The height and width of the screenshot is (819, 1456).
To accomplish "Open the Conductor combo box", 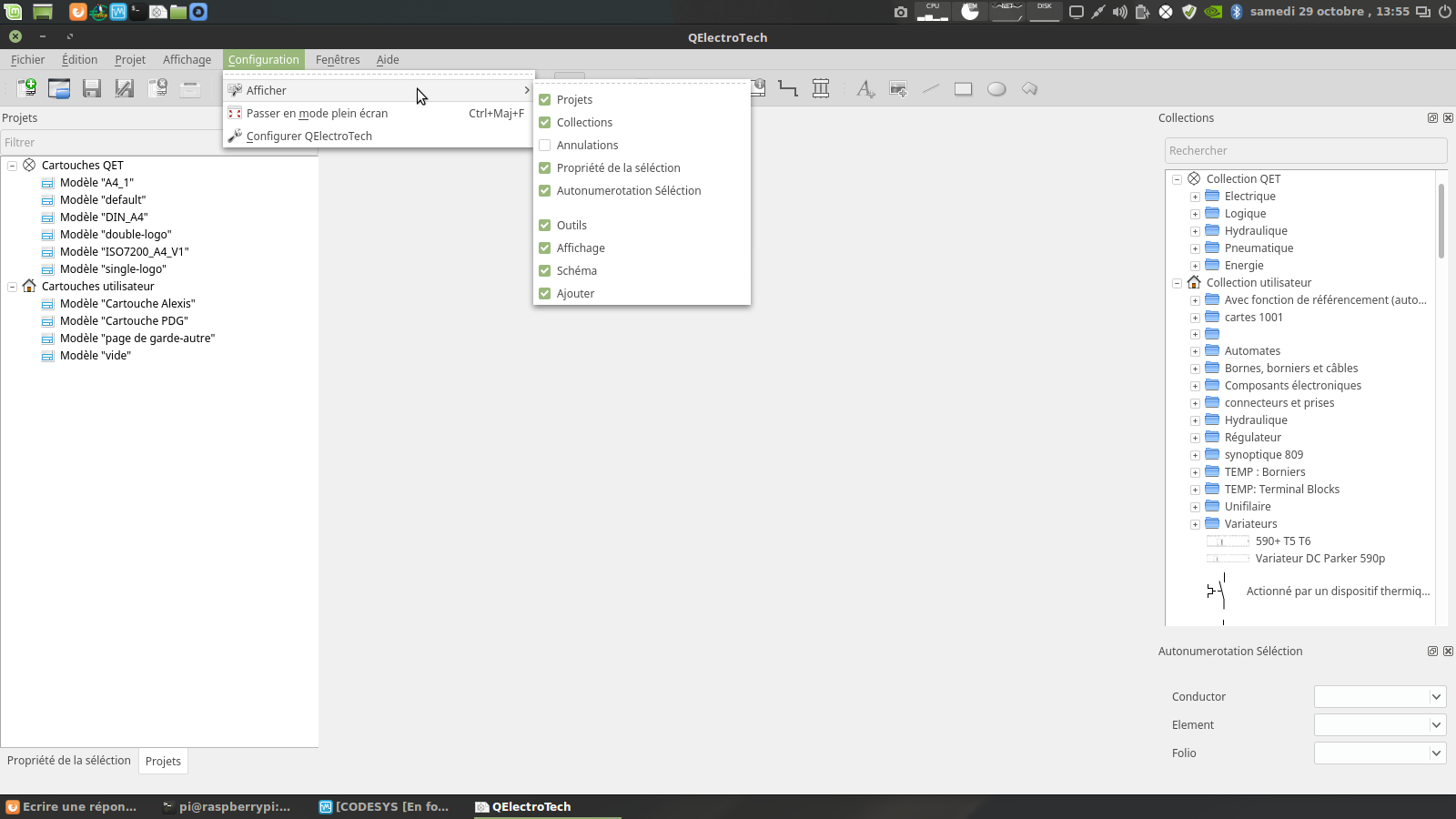I will [x=1380, y=697].
